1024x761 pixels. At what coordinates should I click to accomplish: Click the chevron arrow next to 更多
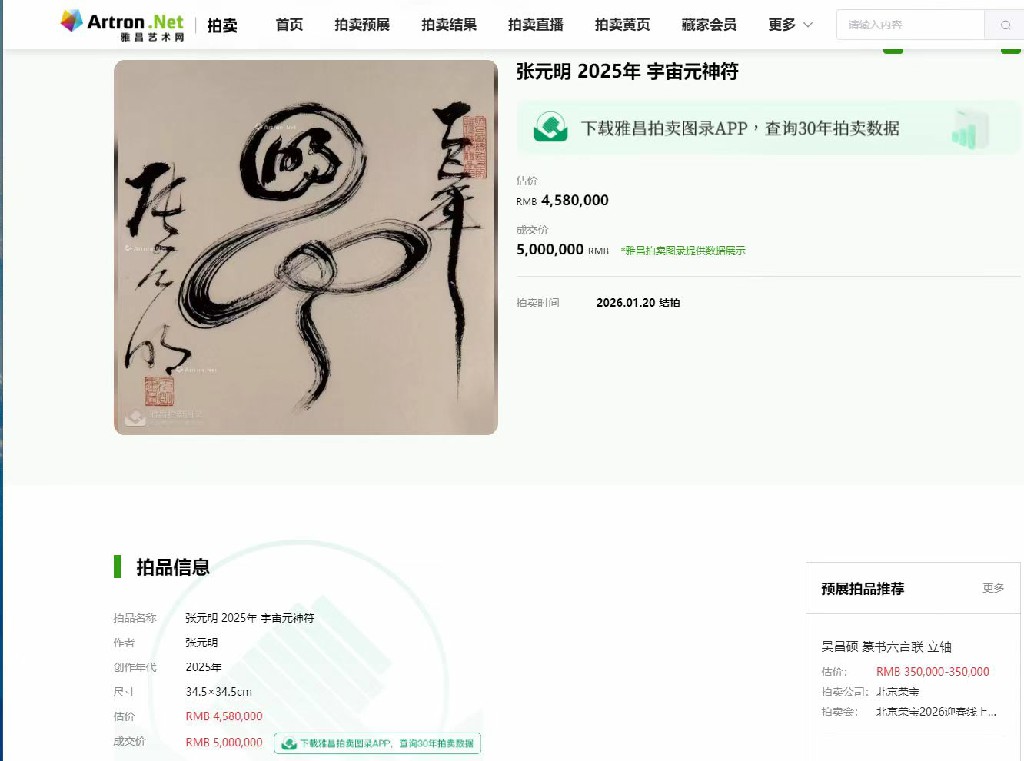coord(808,25)
